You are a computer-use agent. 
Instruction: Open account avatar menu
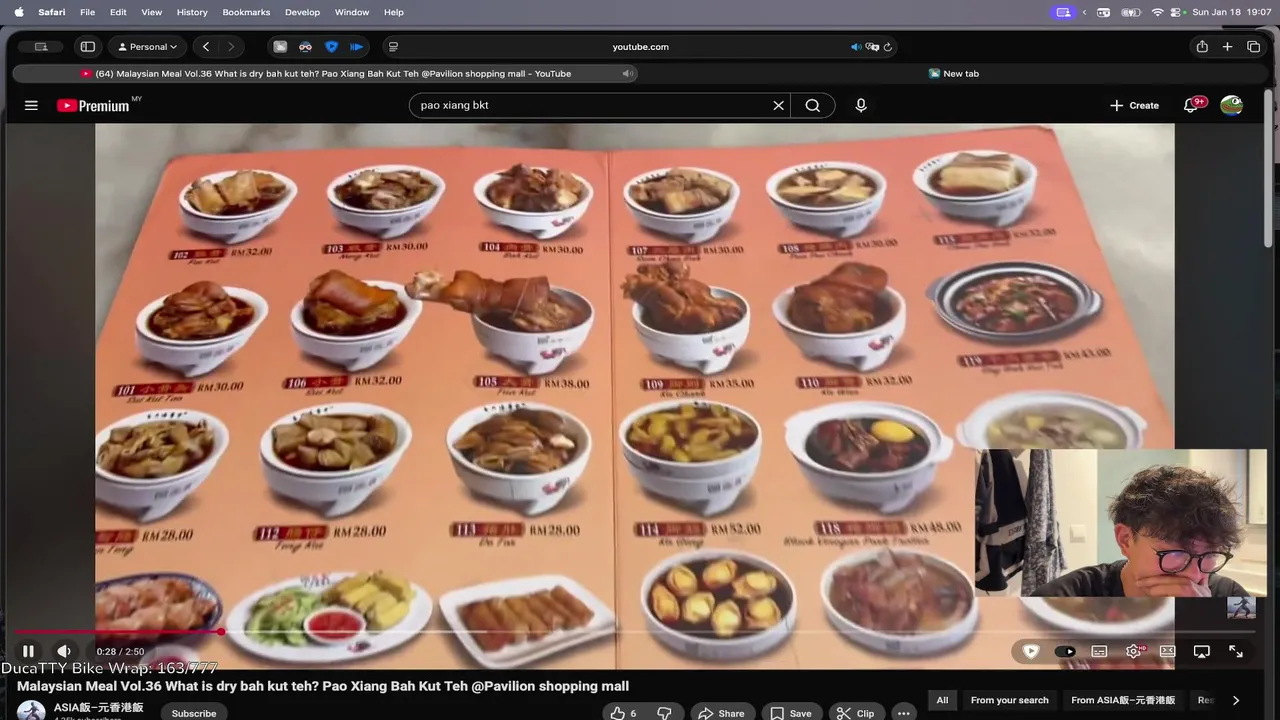(x=1231, y=105)
